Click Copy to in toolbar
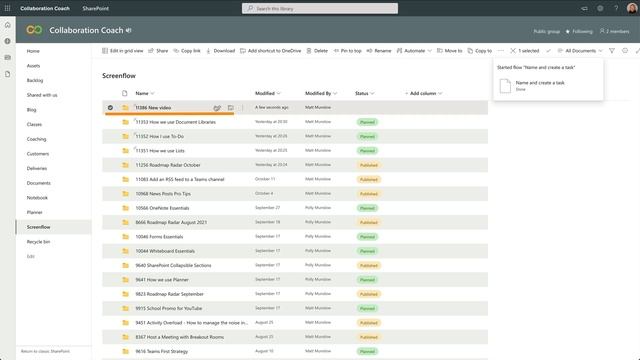640x360 pixels. pos(480,51)
